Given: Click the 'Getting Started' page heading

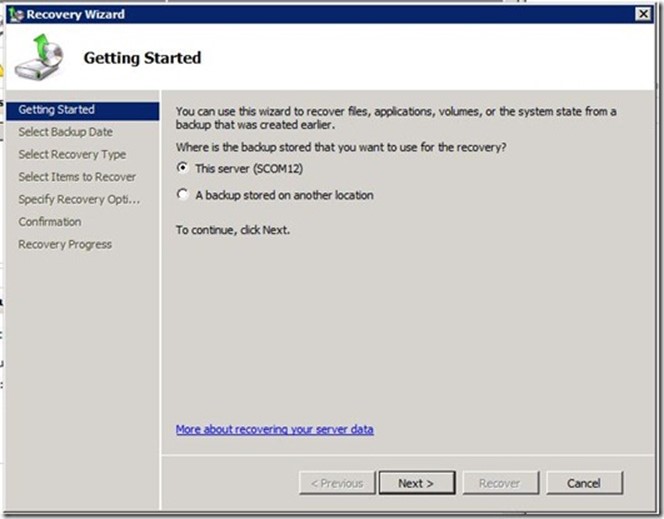Looking at the screenshot, I should [142, 58].
